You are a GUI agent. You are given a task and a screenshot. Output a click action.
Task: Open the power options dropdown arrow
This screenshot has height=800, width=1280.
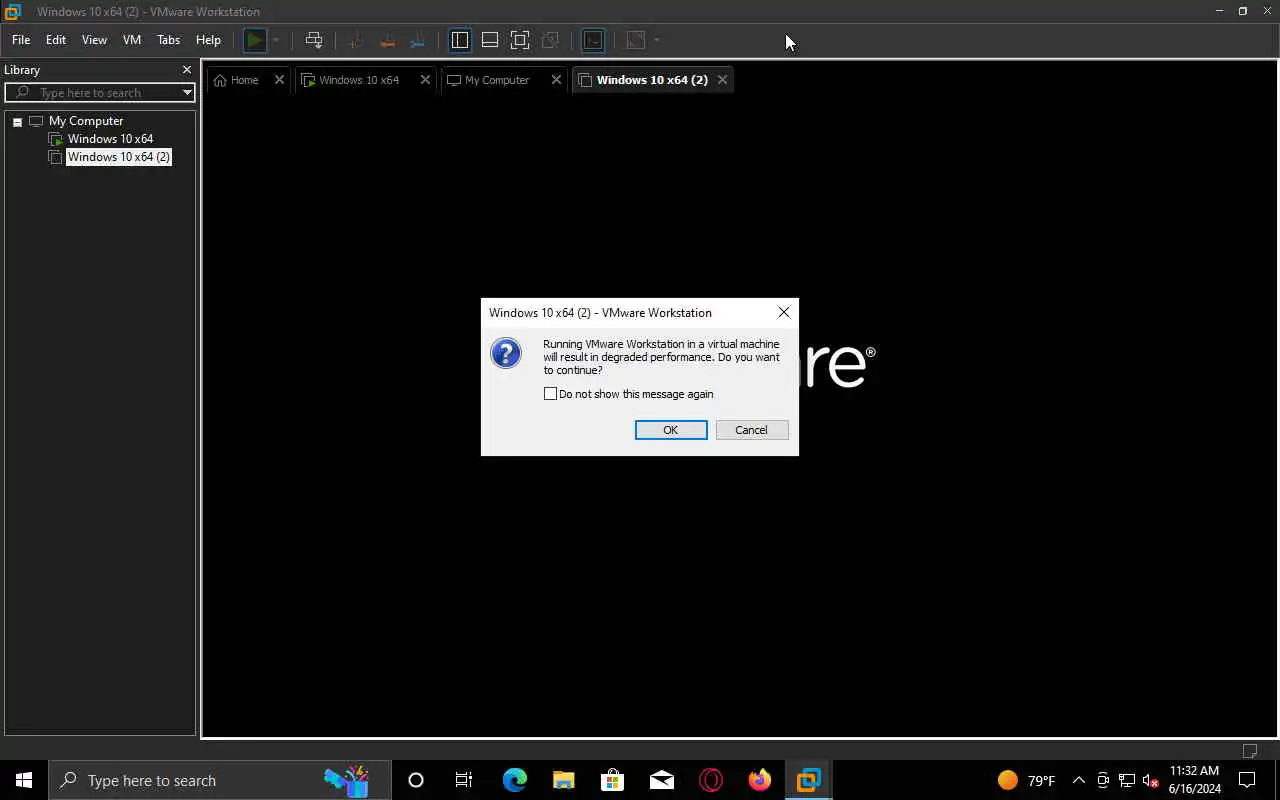click(276, 40)
